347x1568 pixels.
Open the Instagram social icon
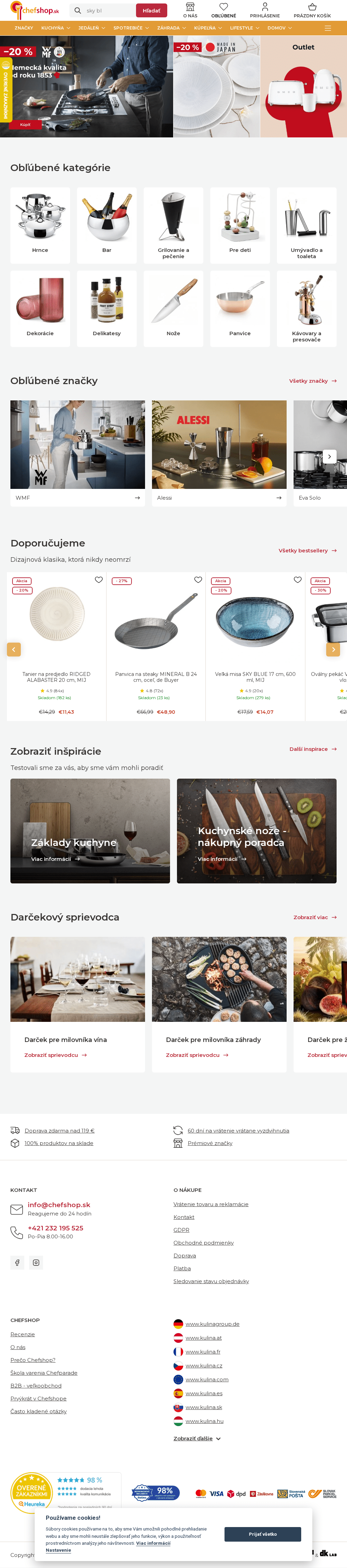(x=36, y=1262)
